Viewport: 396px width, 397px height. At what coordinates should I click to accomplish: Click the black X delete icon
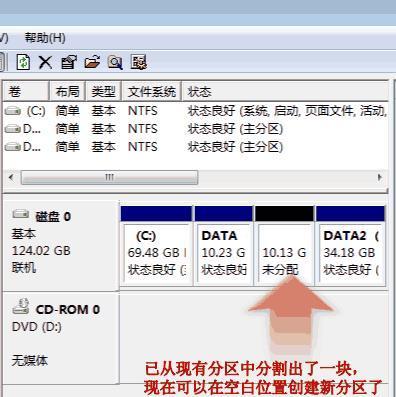coord(45,62)
